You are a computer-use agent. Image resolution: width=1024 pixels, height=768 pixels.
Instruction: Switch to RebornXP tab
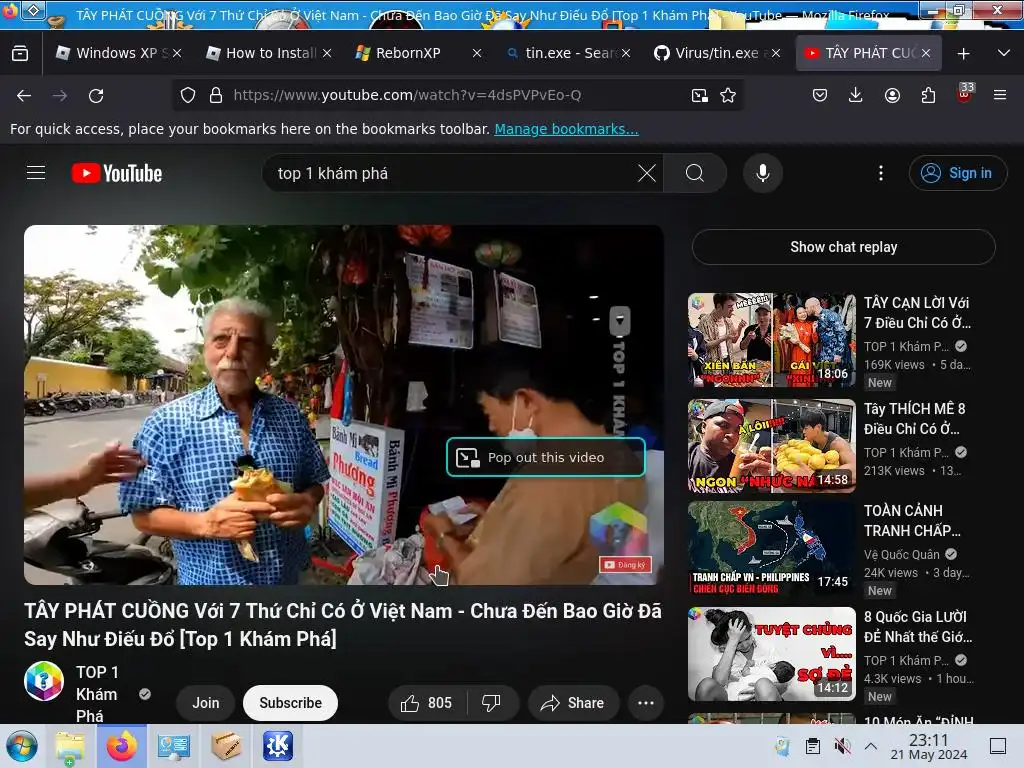point(418,53)
